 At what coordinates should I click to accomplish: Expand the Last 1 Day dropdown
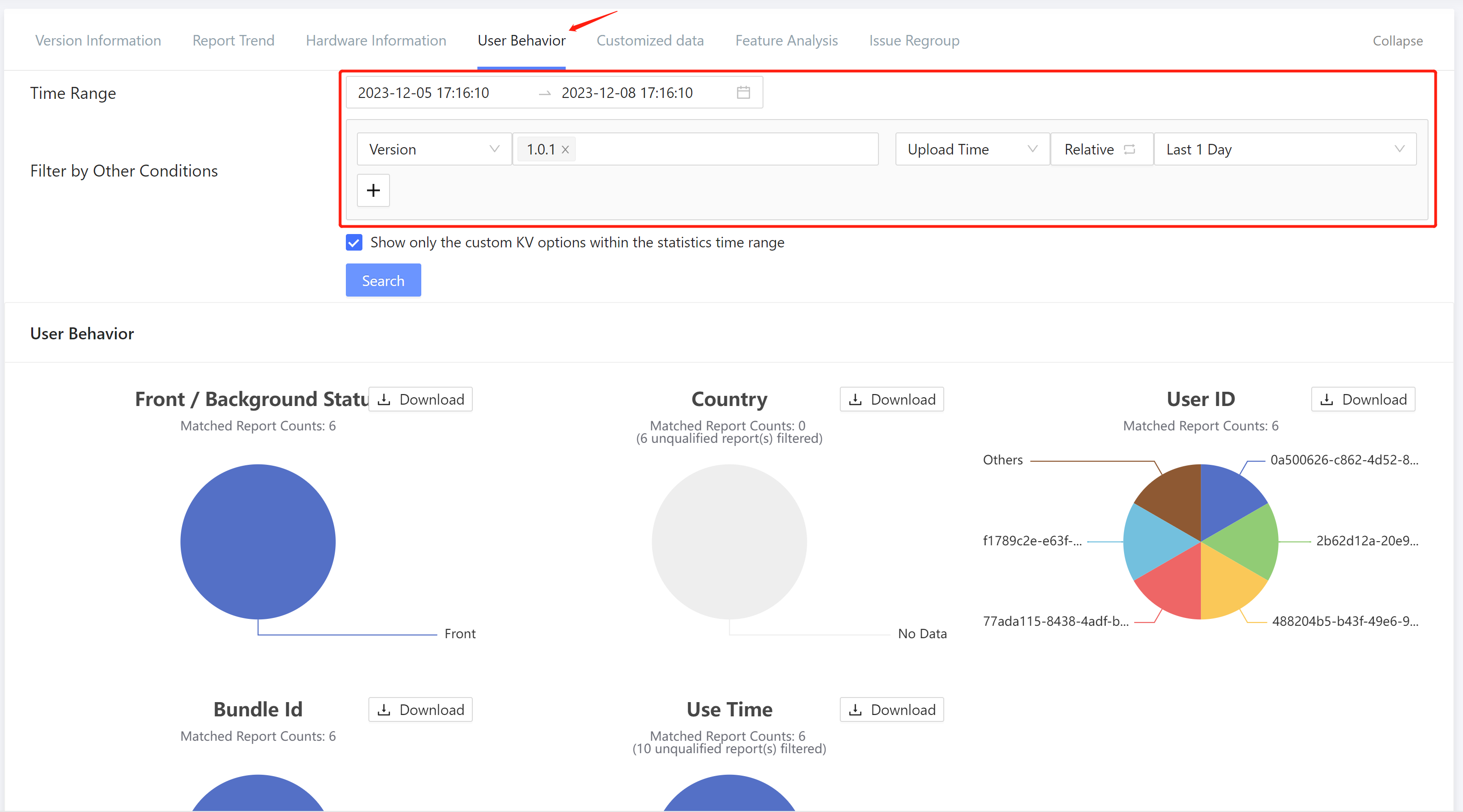pos(1285,149)
